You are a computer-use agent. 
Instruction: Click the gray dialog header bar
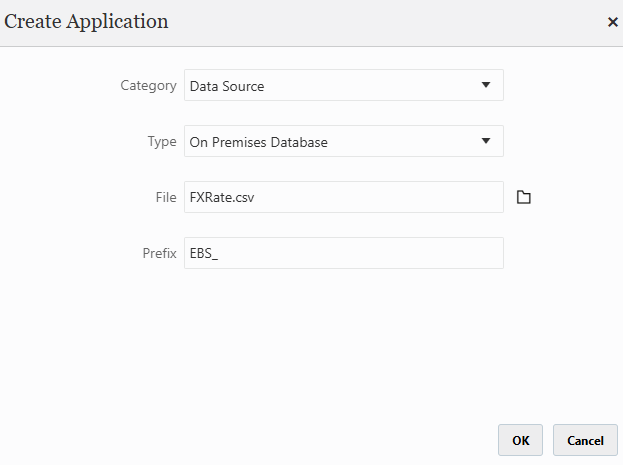(312, 23)
